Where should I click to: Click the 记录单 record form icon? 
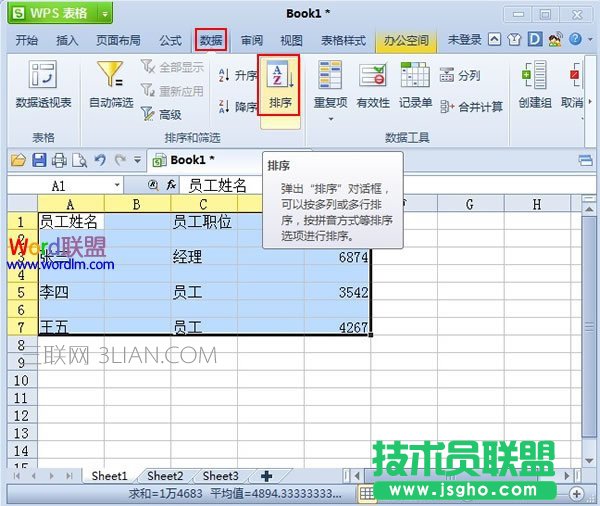(415, 84)
